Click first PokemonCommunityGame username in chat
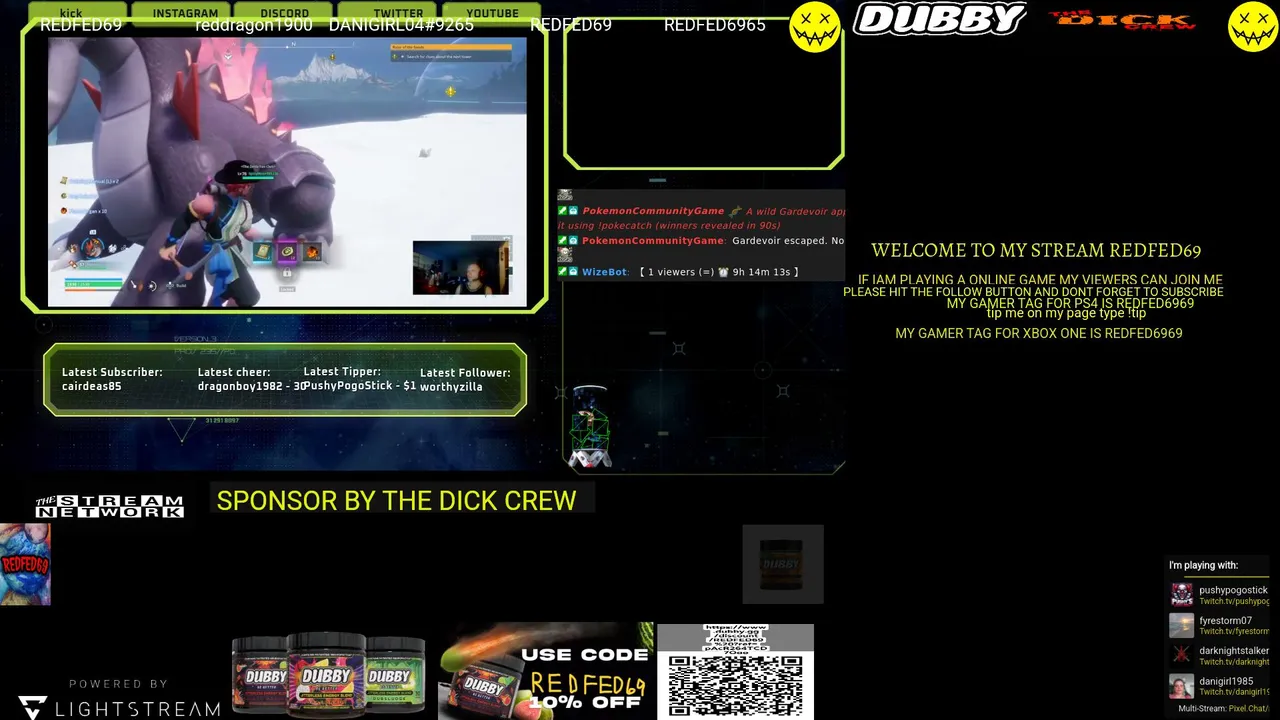The height and width of the screenshot is (720, 1280). point(653,211)
